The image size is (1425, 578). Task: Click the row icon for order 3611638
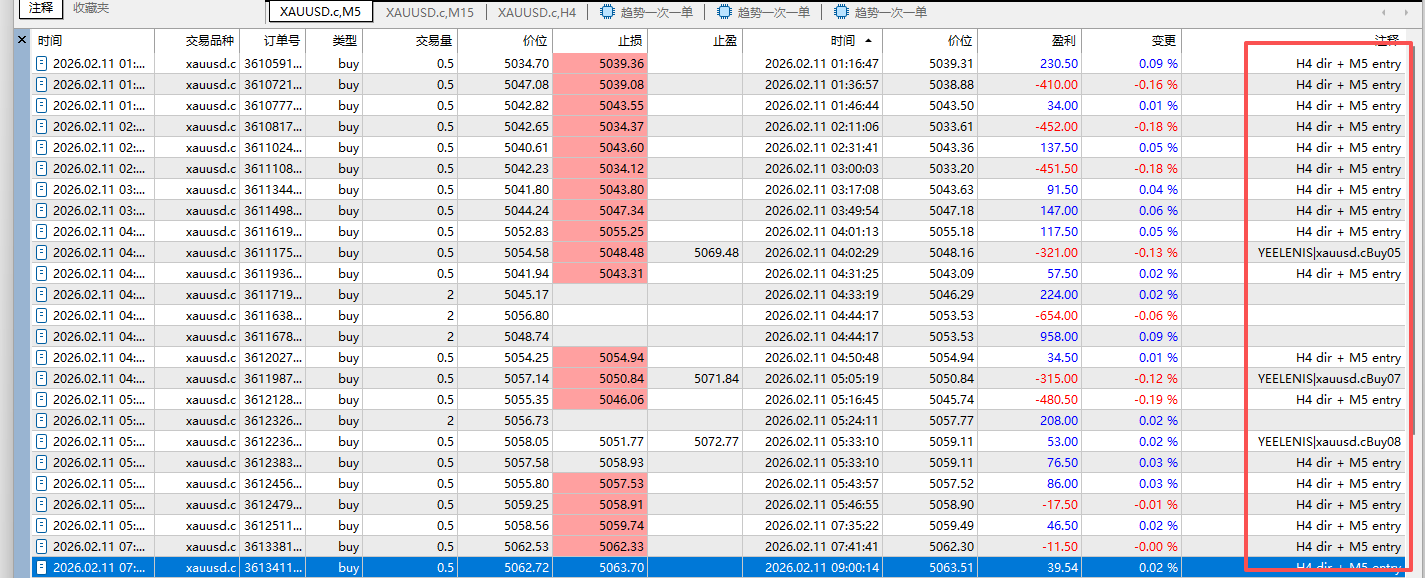point(42,315)
